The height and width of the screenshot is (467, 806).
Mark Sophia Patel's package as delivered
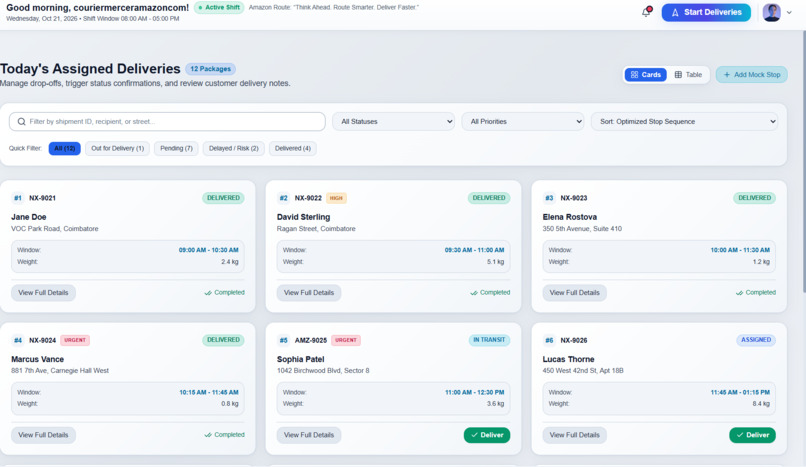click(x=487, y=435)
